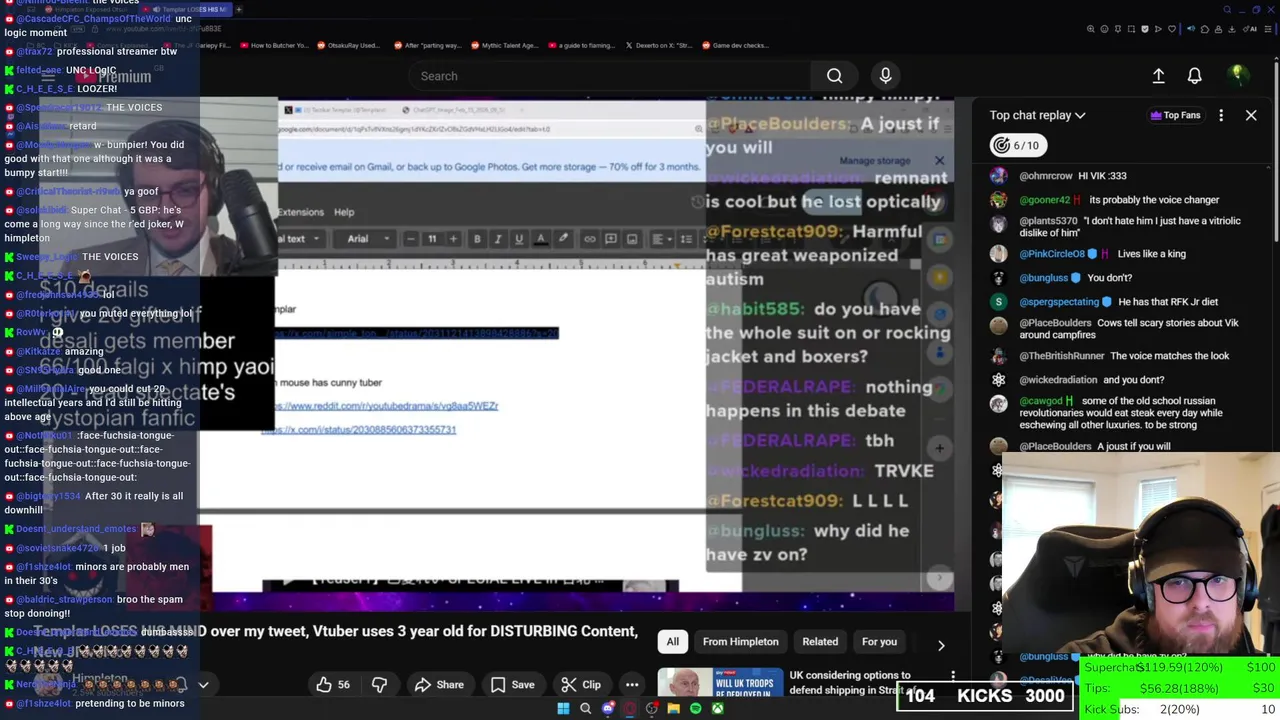
Task: Close the Top chat replay panel
Action: [1251, 115]
